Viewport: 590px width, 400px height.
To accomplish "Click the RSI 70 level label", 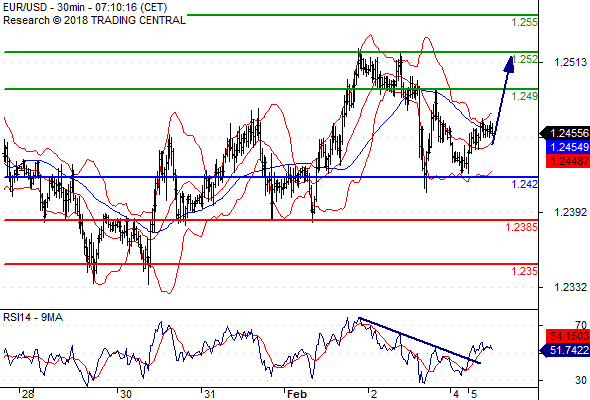I will coord(581,325).
